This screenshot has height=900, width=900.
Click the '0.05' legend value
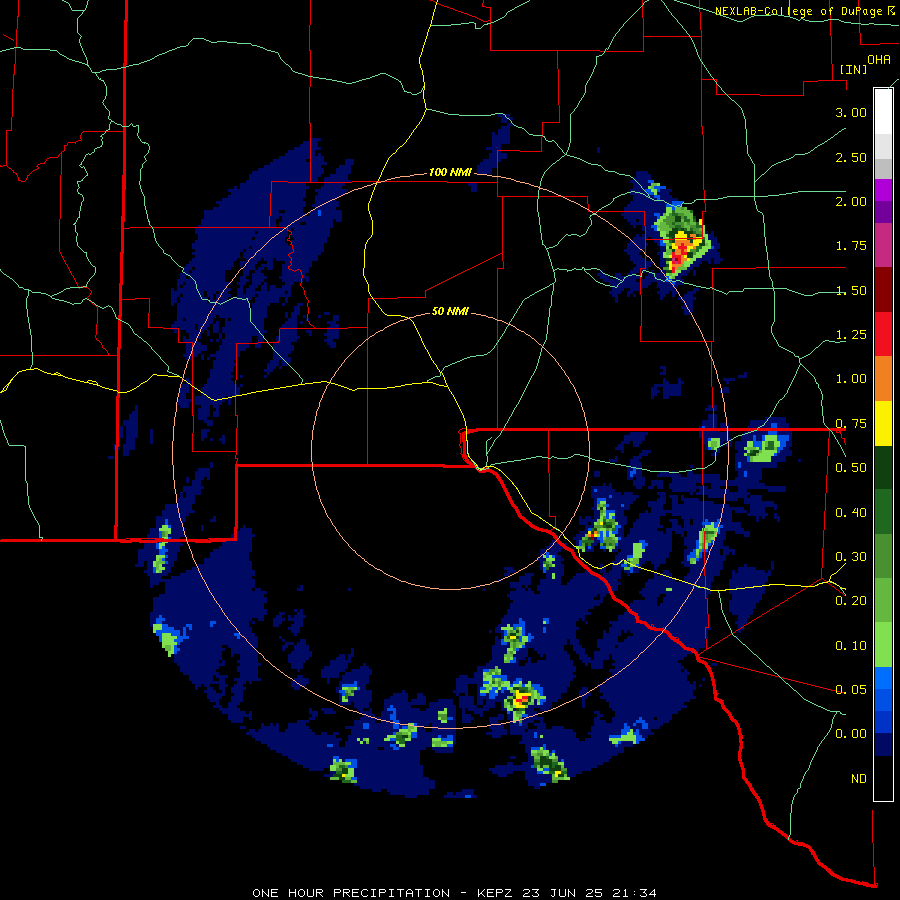click(851, 689)
